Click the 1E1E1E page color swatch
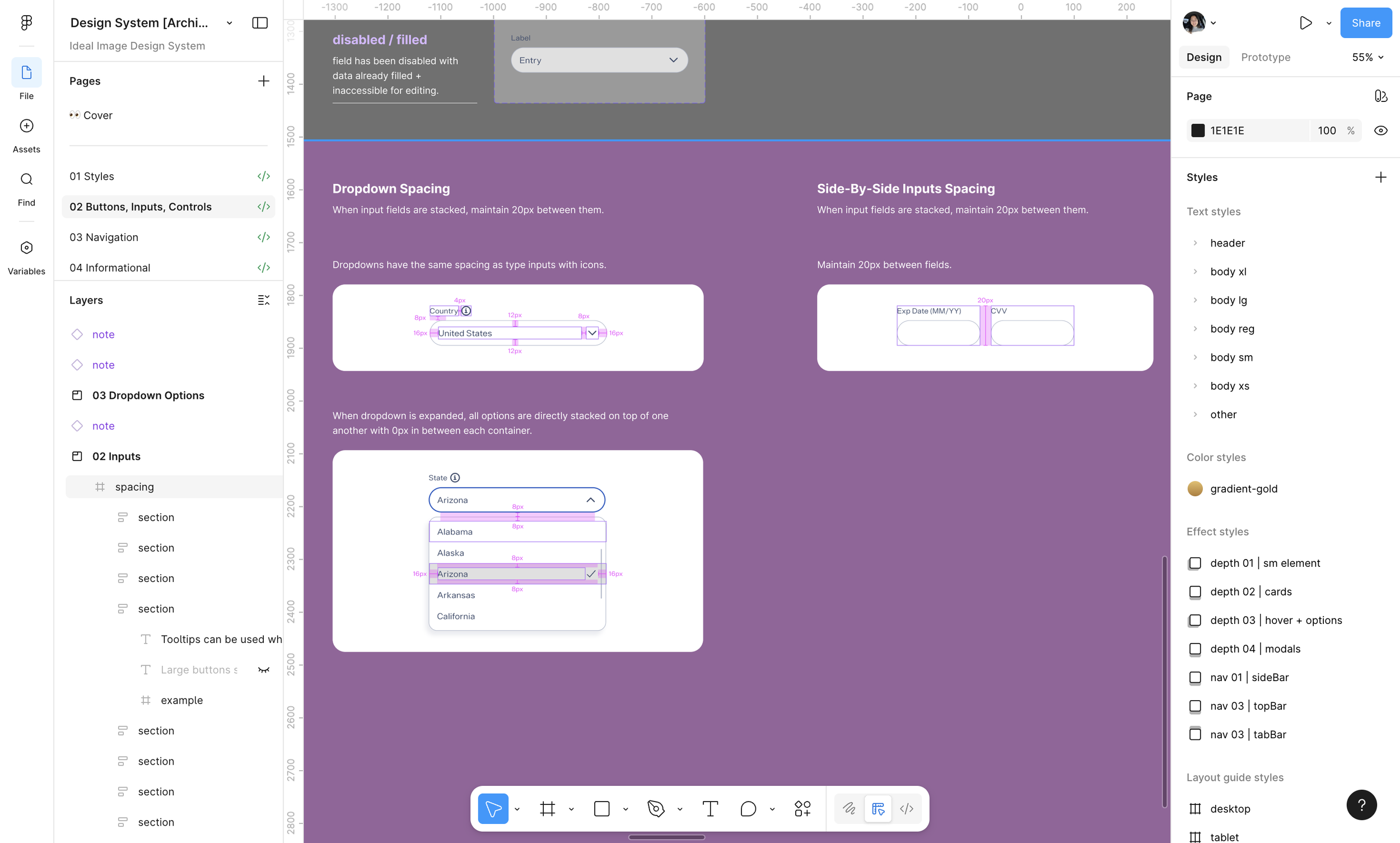The image size is (1400, 843). [1197, 131]
